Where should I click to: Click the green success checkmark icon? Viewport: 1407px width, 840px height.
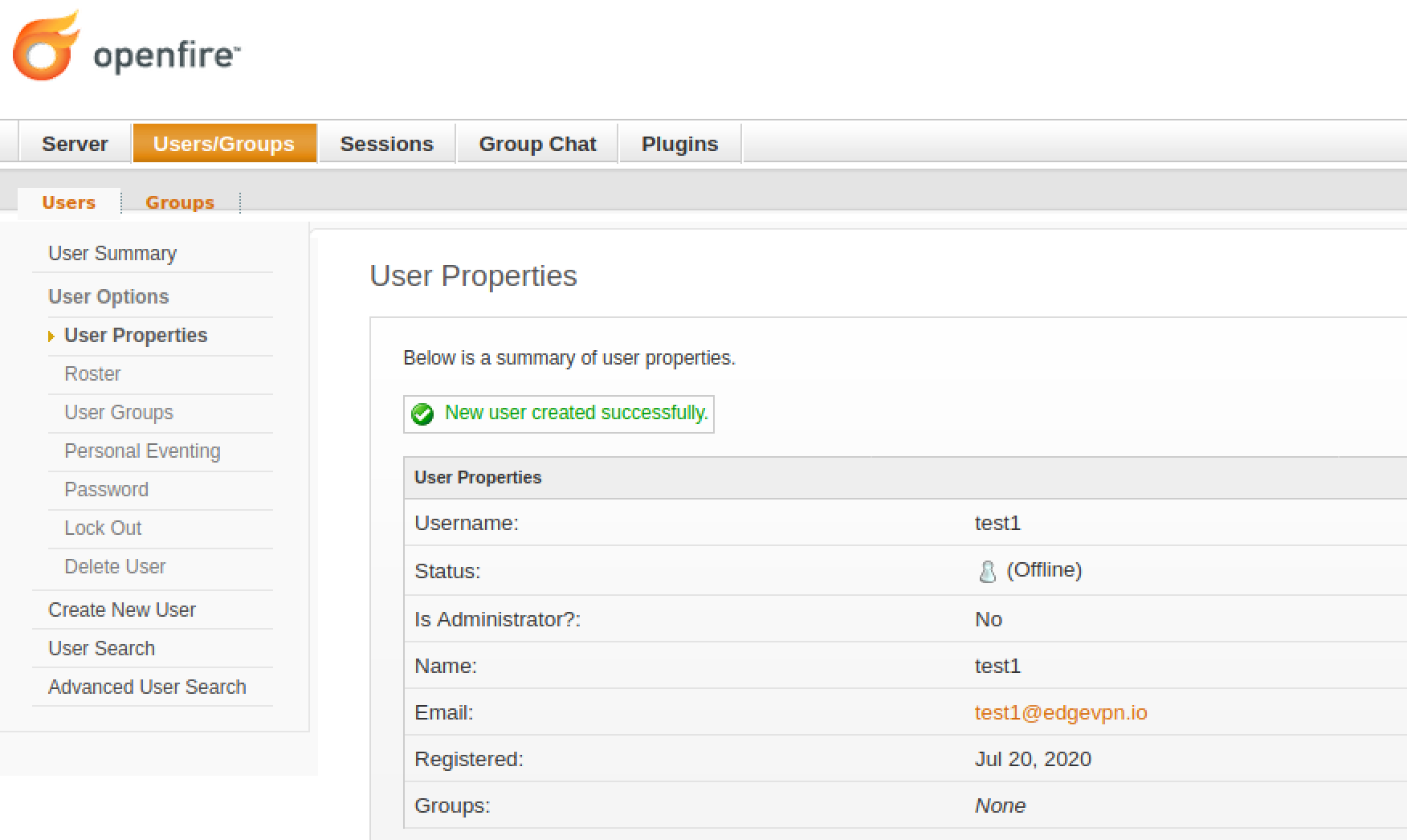click(422, 414)
